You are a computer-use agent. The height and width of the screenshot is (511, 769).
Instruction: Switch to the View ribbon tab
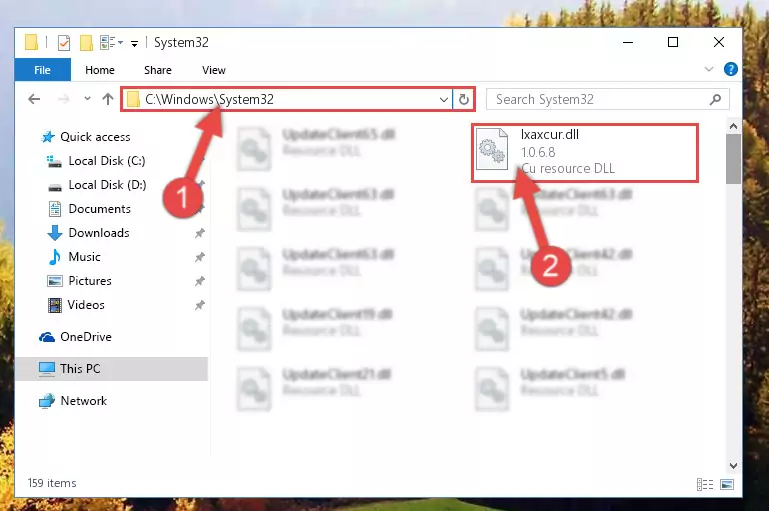pos(214,70)
